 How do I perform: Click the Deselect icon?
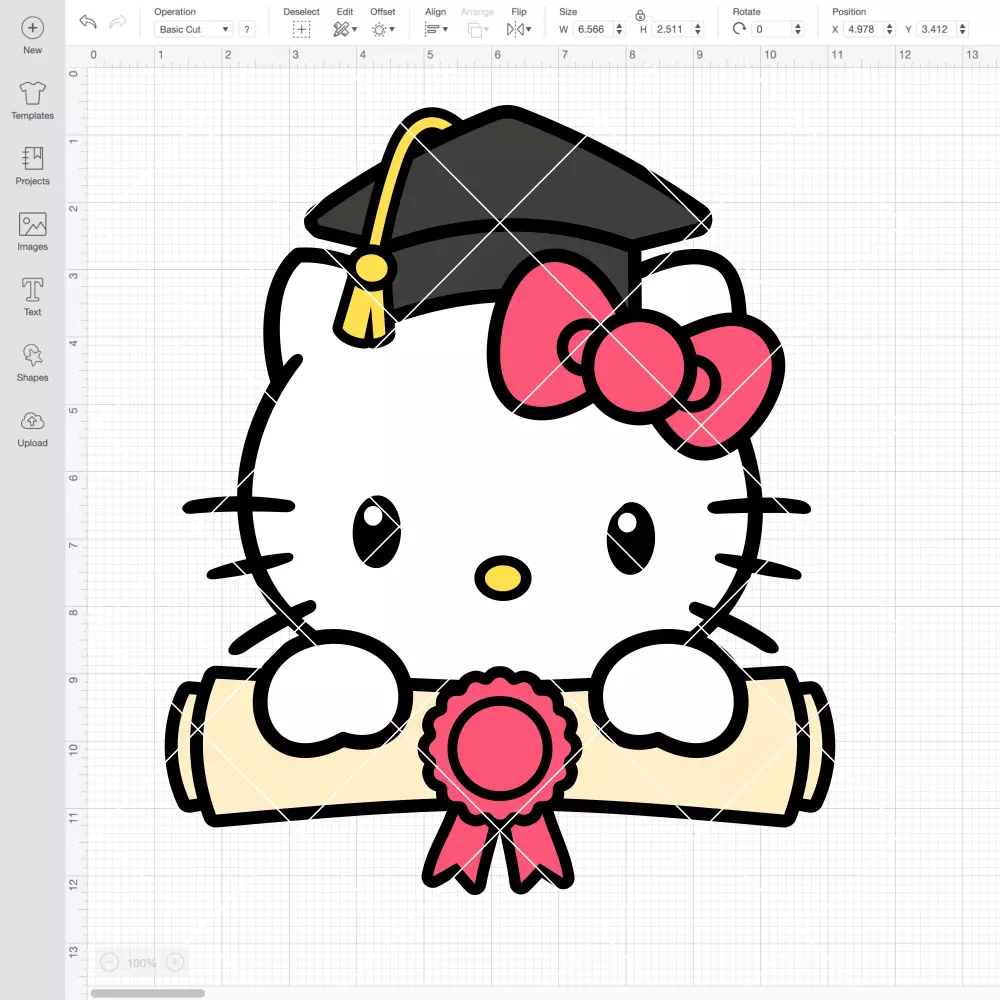pos(302,29)
